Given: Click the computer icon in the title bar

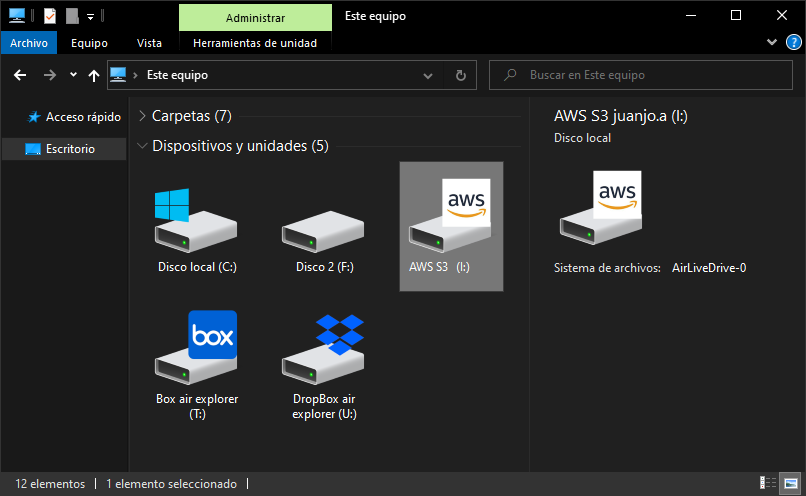Looking at the screenshot, I should pos(17,16).
